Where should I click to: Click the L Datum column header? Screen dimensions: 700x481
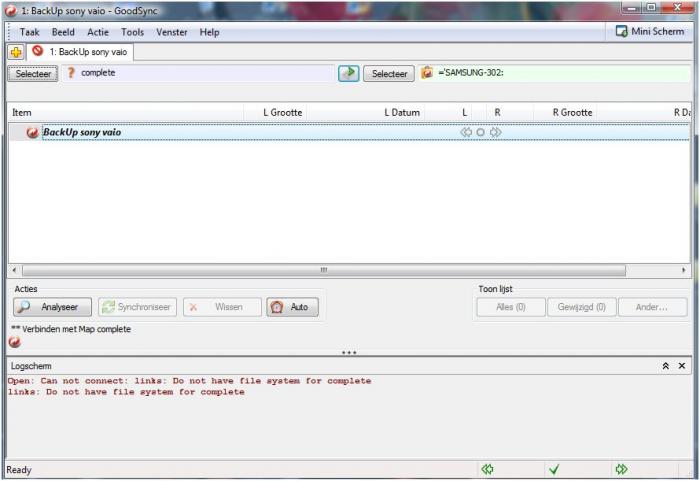click(x=366, y=113)
